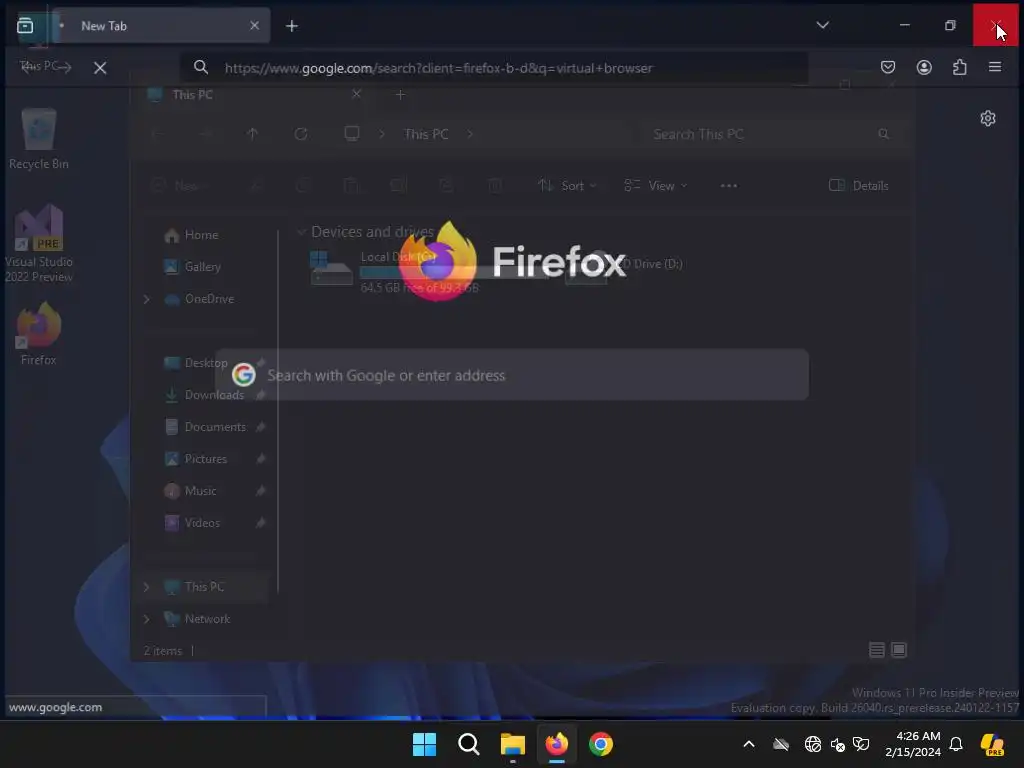Select the New Tab tab

(161, 26)
